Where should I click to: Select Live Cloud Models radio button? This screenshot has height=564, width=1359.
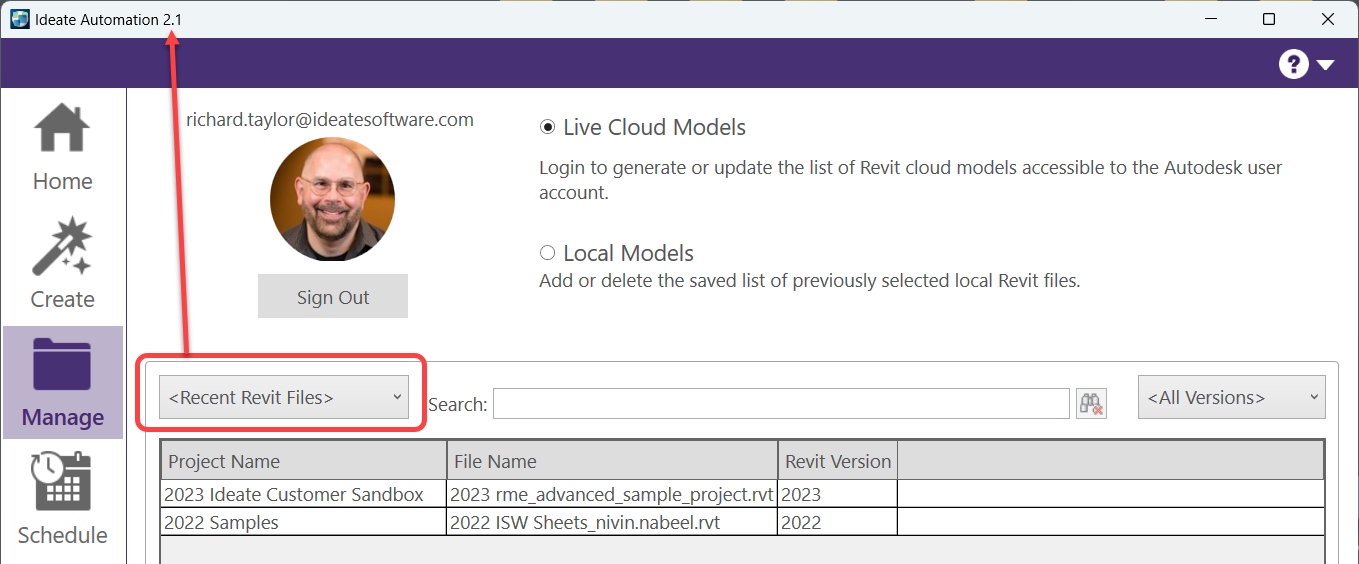pos(547,127)
